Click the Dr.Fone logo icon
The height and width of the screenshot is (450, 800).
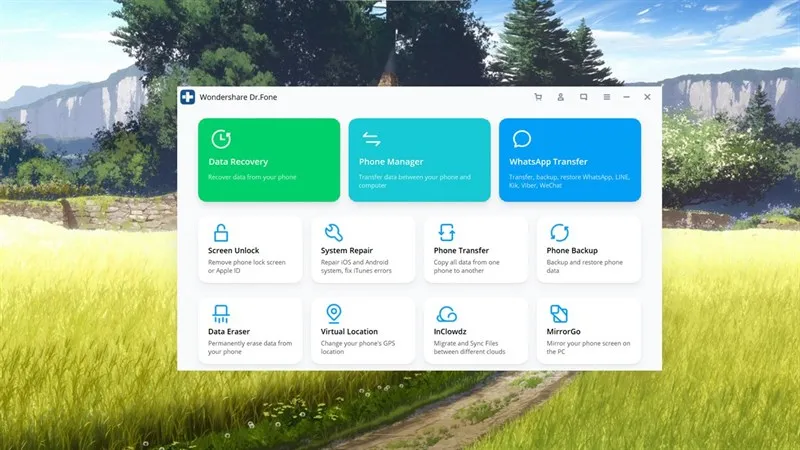click(187, 97)
